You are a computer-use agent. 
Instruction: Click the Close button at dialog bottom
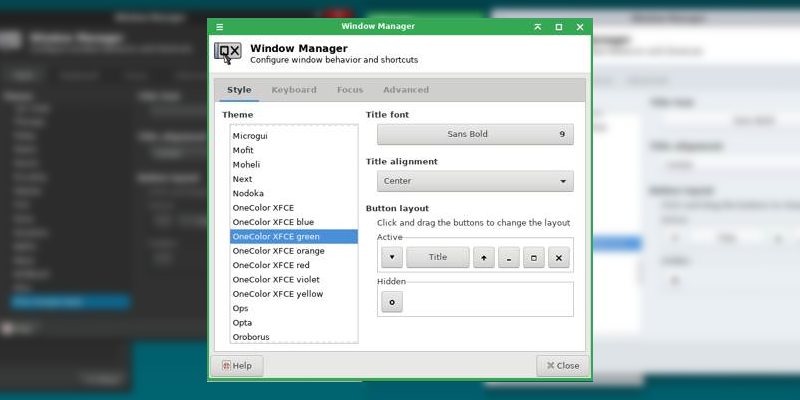561,365
